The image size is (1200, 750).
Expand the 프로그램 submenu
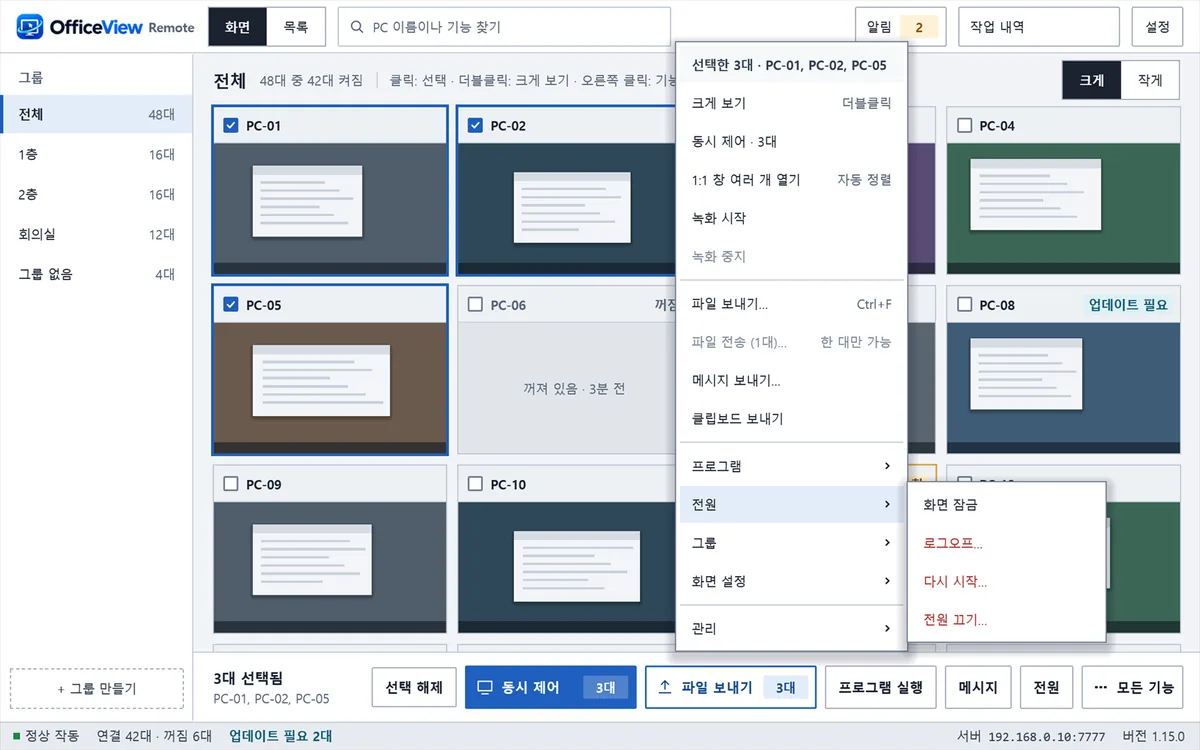(x=791, y=467)
